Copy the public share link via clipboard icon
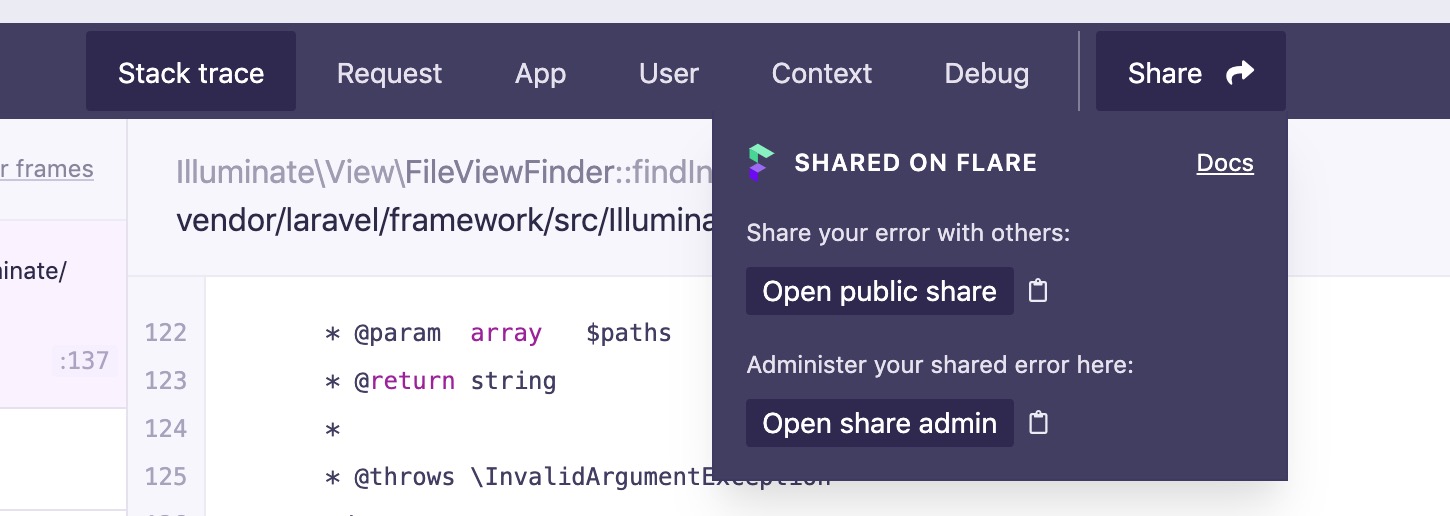 click(1038, 291)
